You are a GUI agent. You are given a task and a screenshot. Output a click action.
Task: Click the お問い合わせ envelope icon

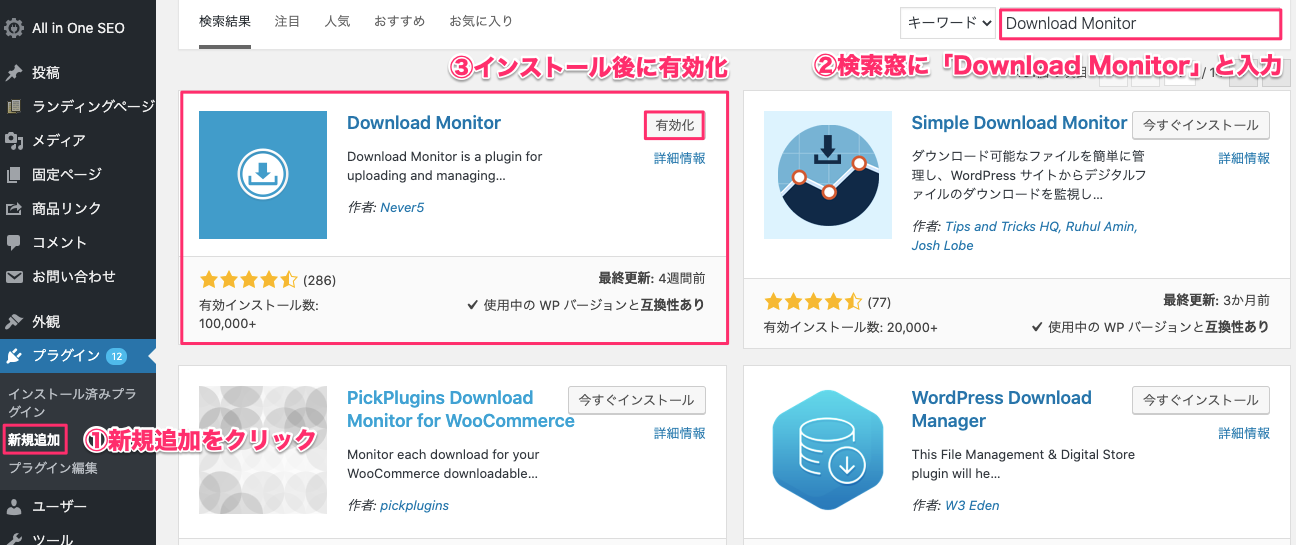coord(14,276)
